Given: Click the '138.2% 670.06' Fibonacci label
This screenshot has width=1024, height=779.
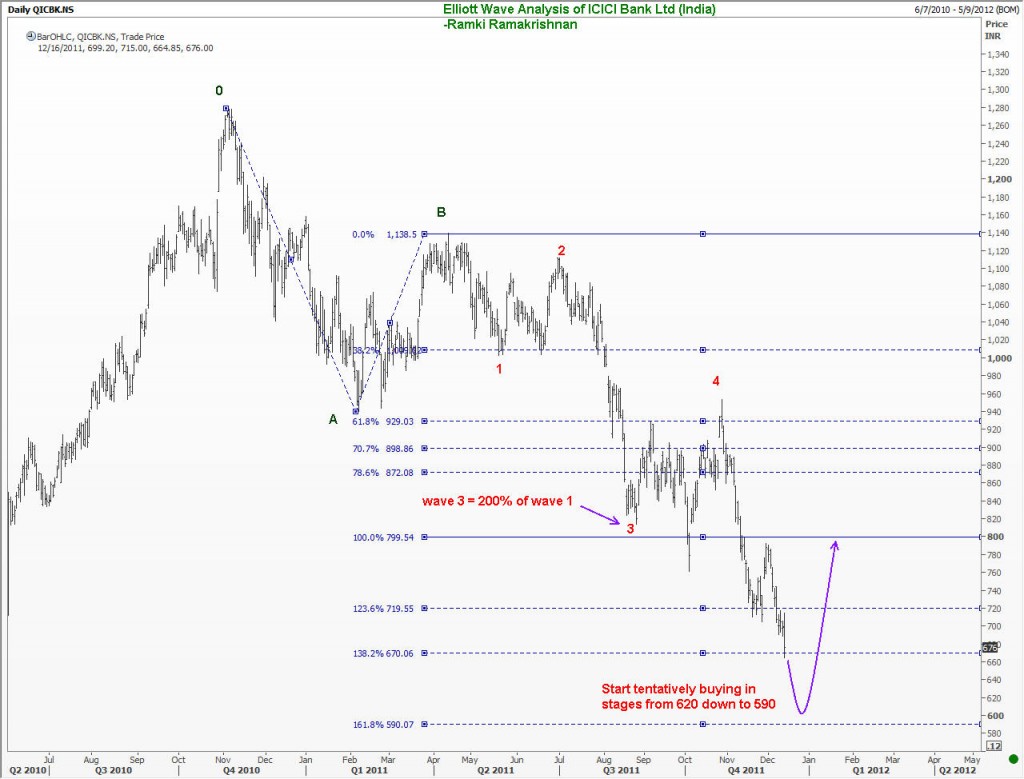Looking at the screenshot, I should click(383, 654).
